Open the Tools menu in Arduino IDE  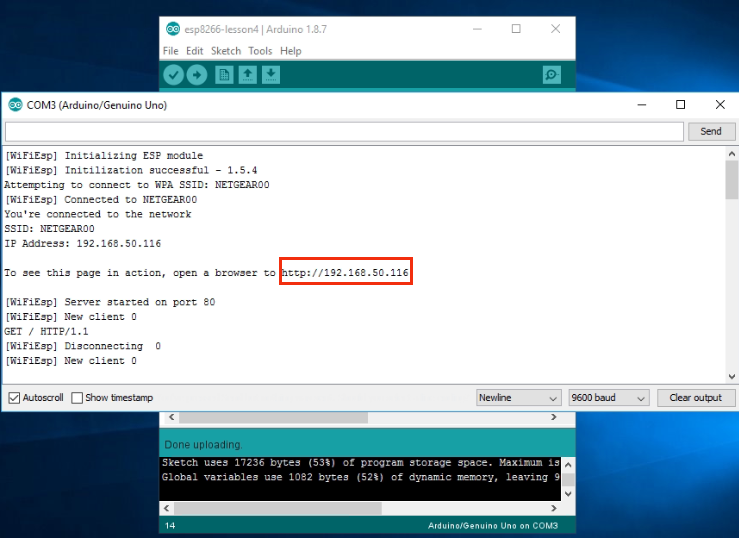260,51
